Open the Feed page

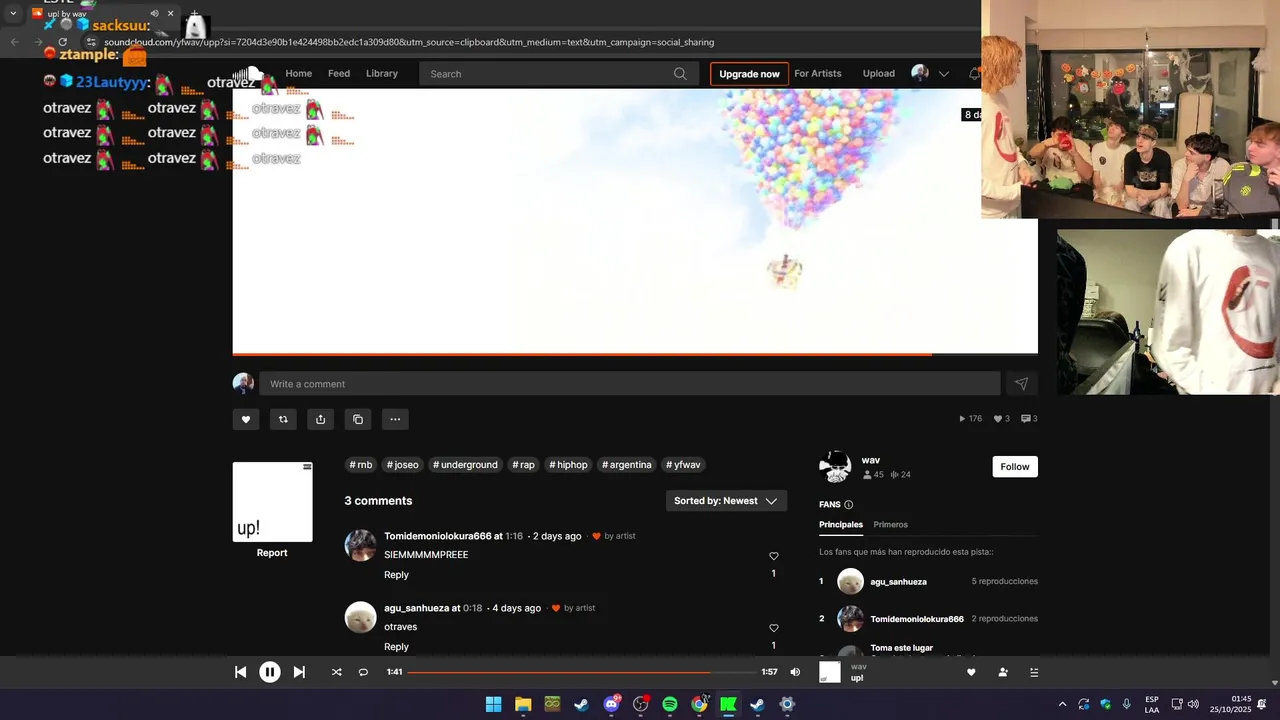point(339,73)
